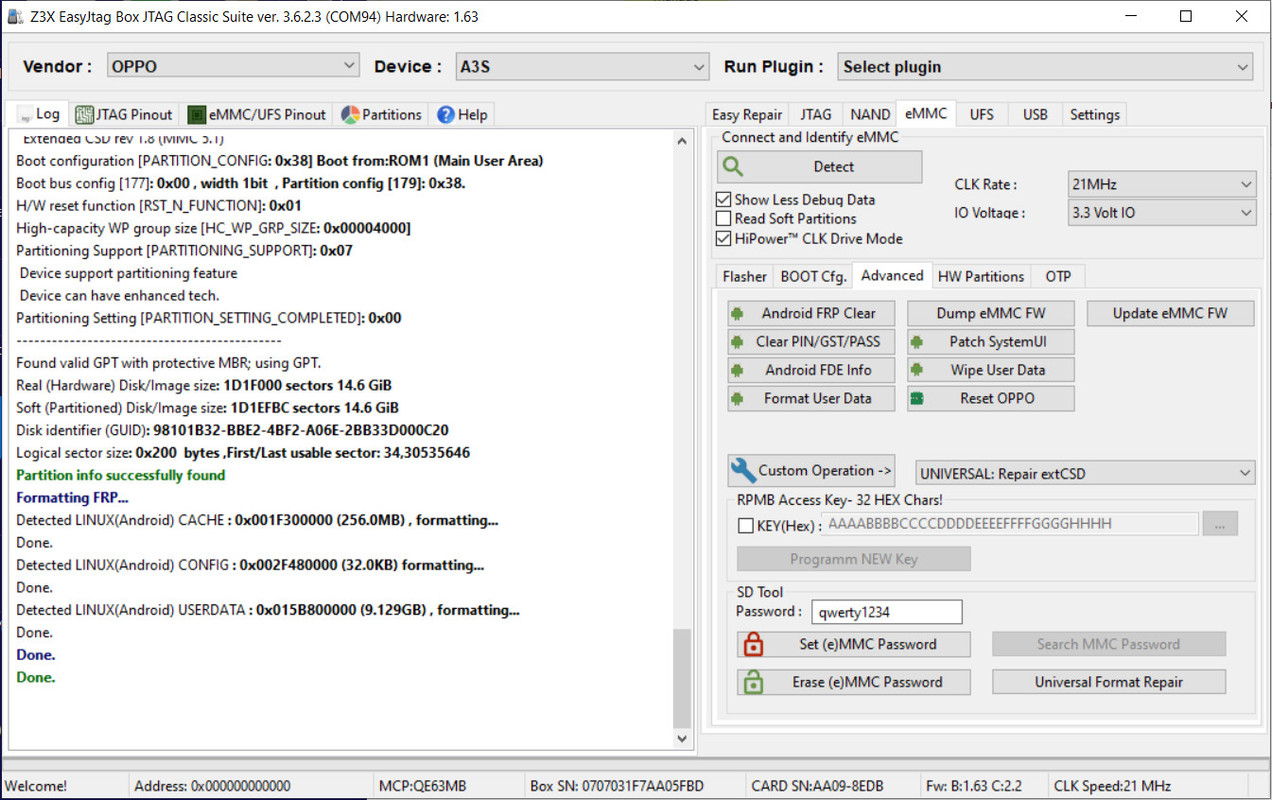Viewport: 1272px width, 800px height.
Task: Enable Read Soft Partitions checkbox
Action: pos(724,219)
